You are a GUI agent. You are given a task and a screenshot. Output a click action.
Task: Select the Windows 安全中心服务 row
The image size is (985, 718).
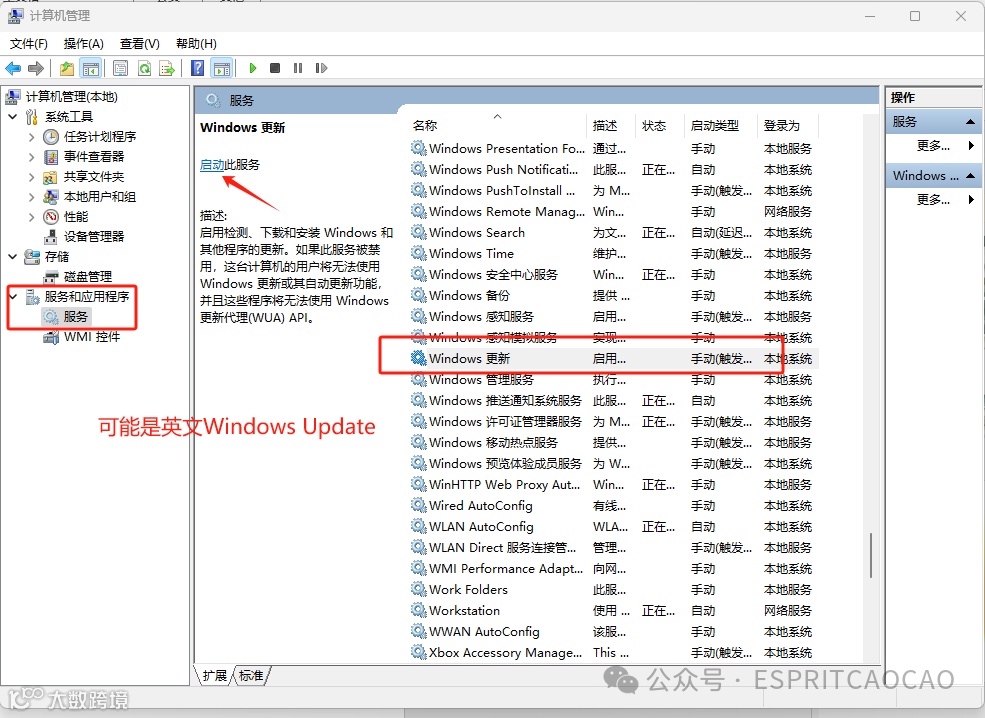pyautogui.click(x=614, y=275)
